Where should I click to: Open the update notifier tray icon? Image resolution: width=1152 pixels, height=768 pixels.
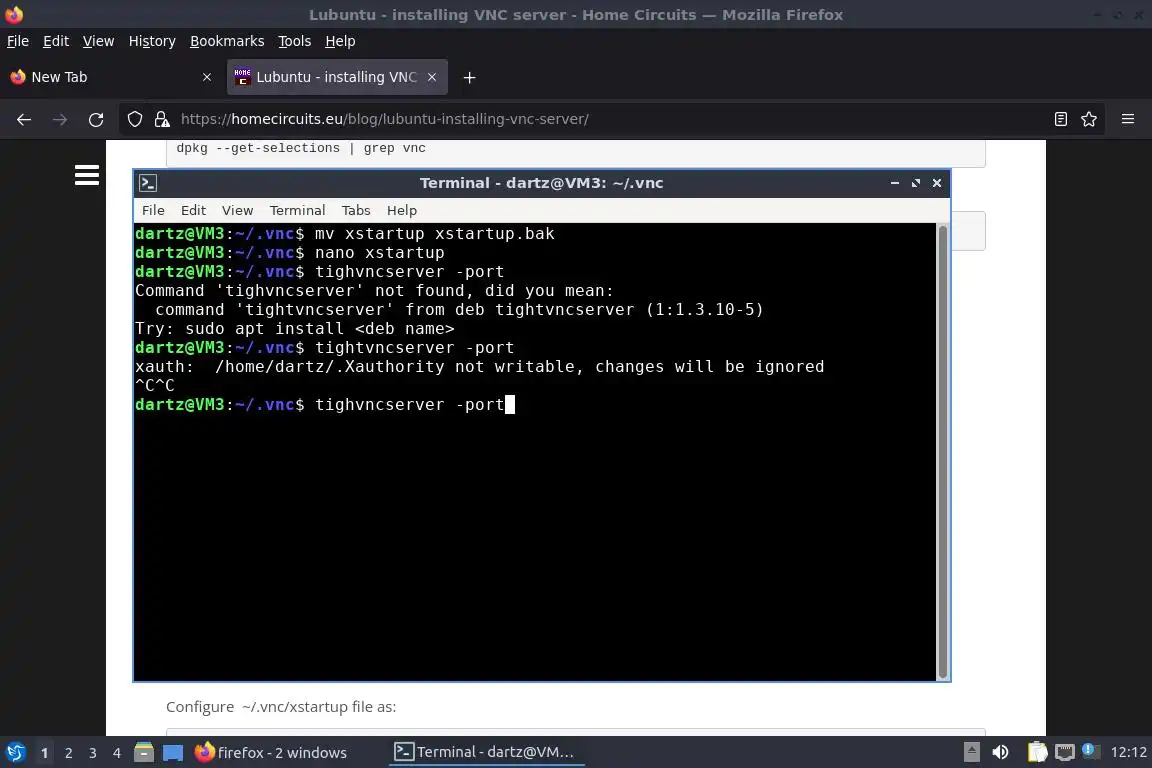coord(1091,751)
